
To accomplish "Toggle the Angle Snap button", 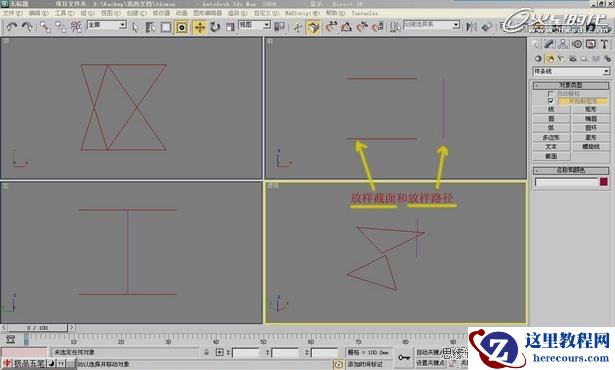I will point(346,27).
